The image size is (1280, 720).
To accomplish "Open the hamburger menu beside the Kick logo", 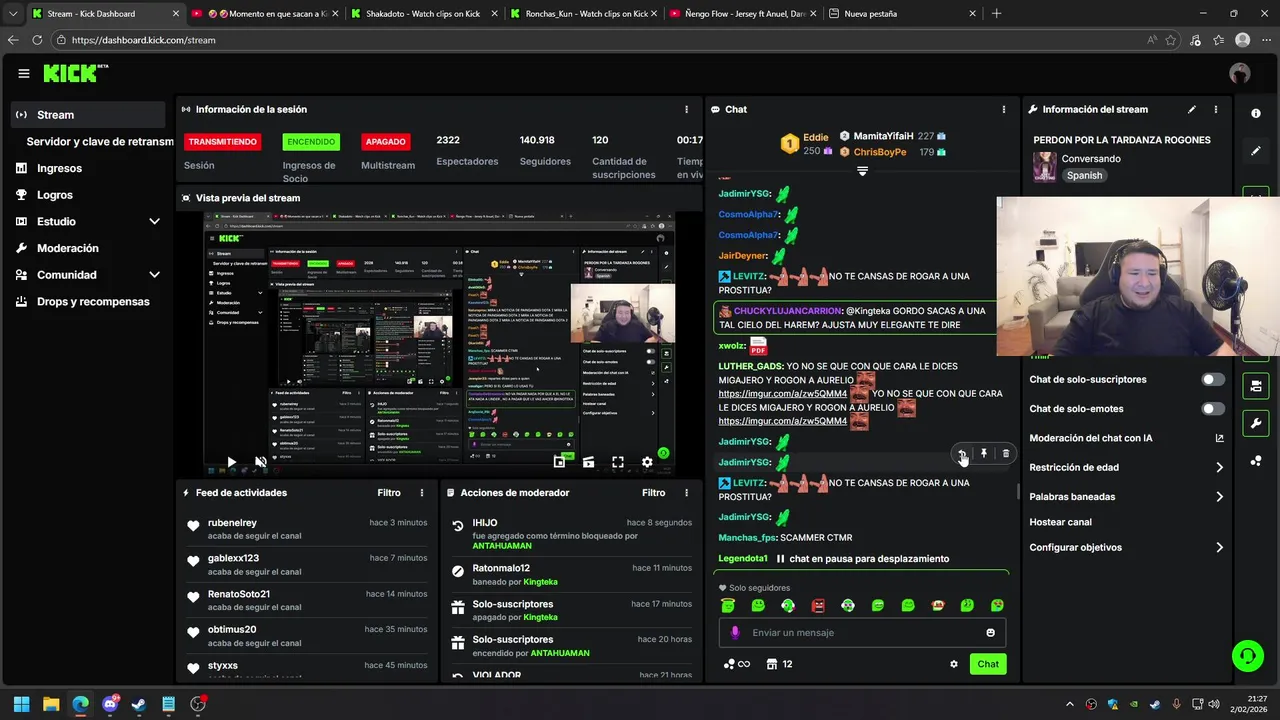I will pos(24,73).
